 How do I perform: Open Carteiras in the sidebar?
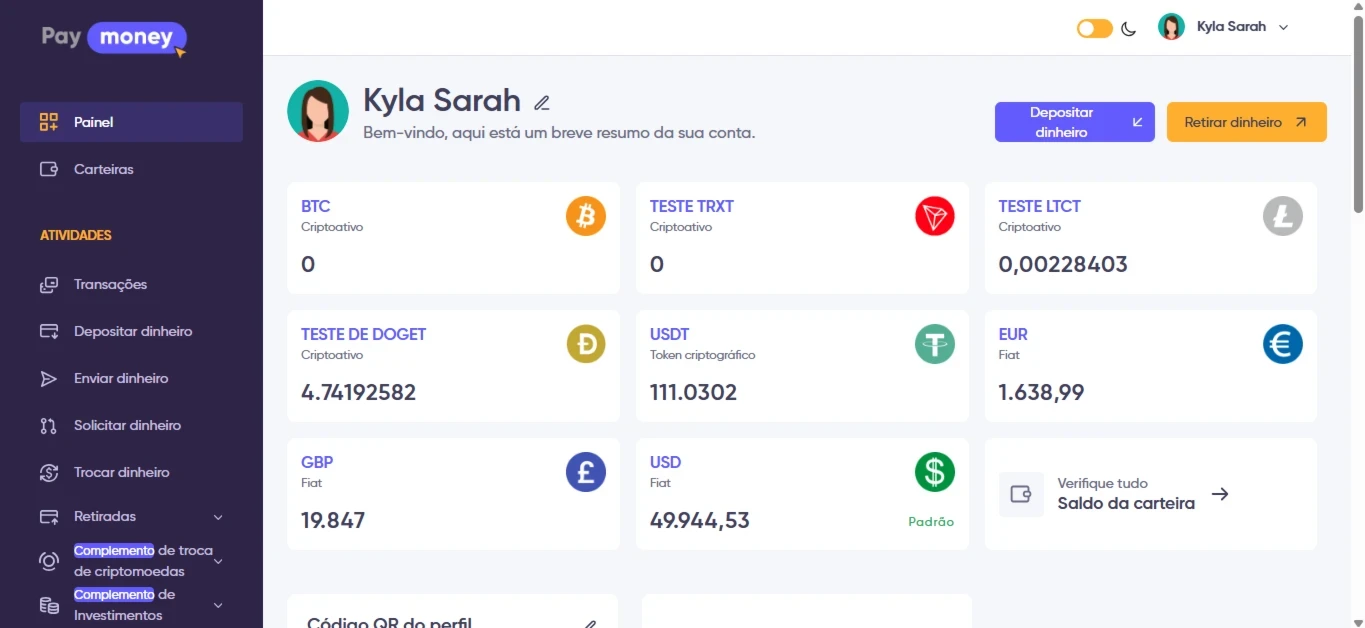coord(103,169)
